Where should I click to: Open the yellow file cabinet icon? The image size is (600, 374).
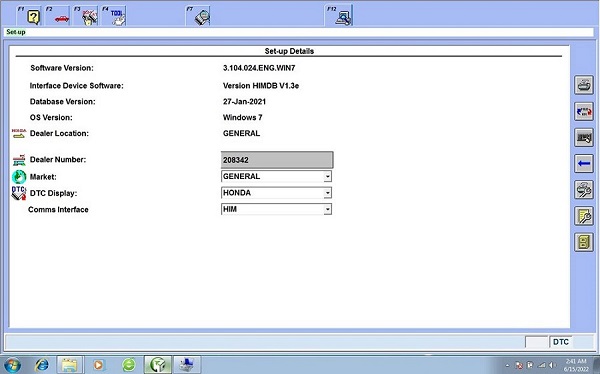[584, 242]
